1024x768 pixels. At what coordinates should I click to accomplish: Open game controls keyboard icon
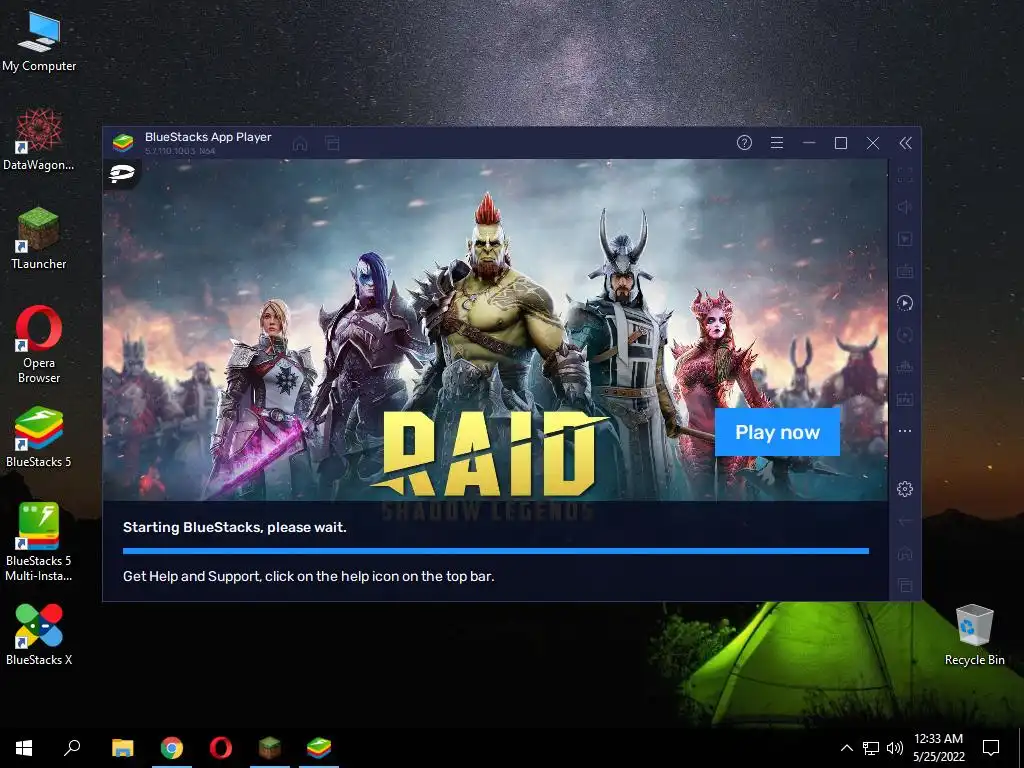point(904,270)
